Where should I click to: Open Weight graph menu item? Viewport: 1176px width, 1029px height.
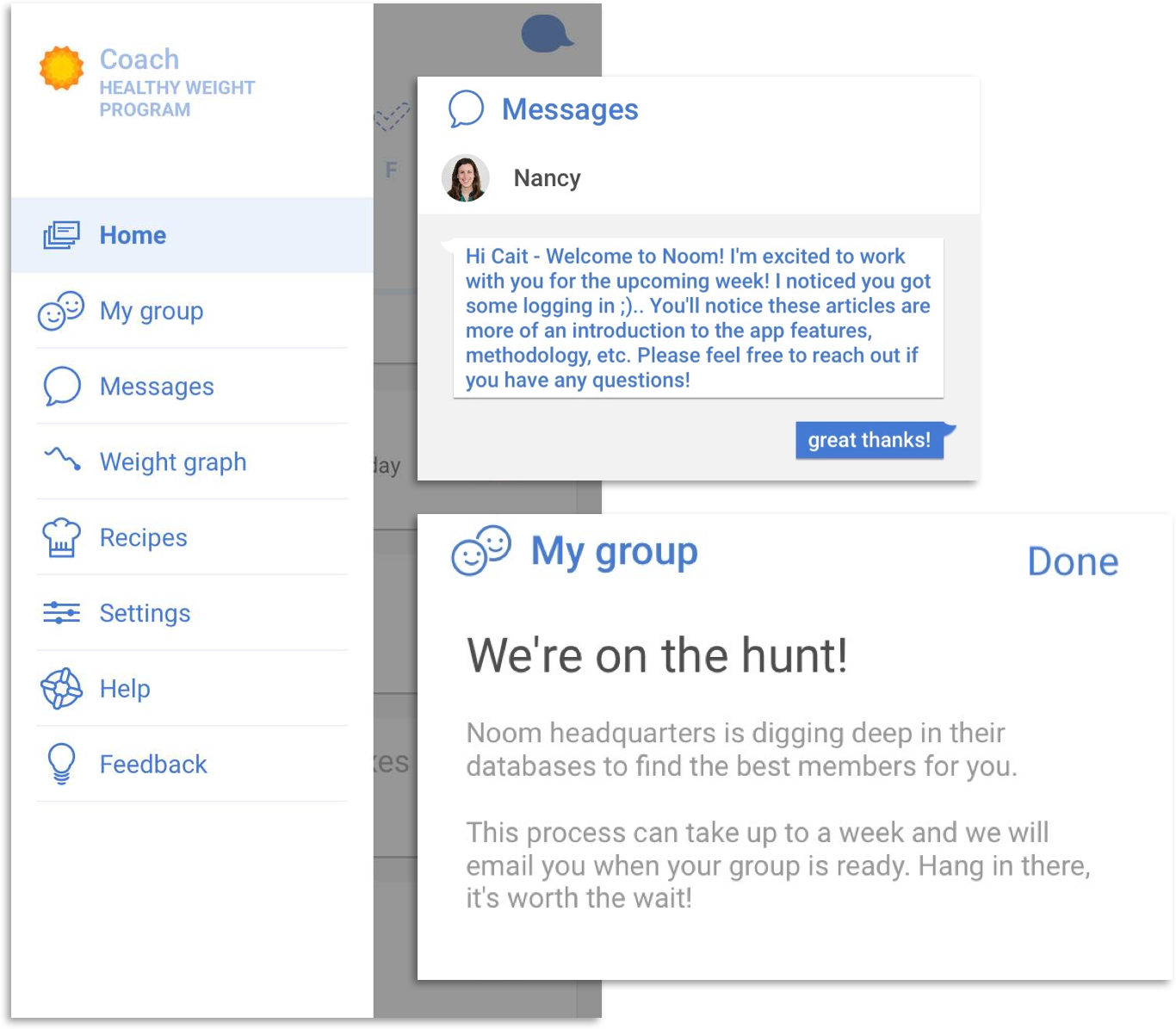point(192,462)
